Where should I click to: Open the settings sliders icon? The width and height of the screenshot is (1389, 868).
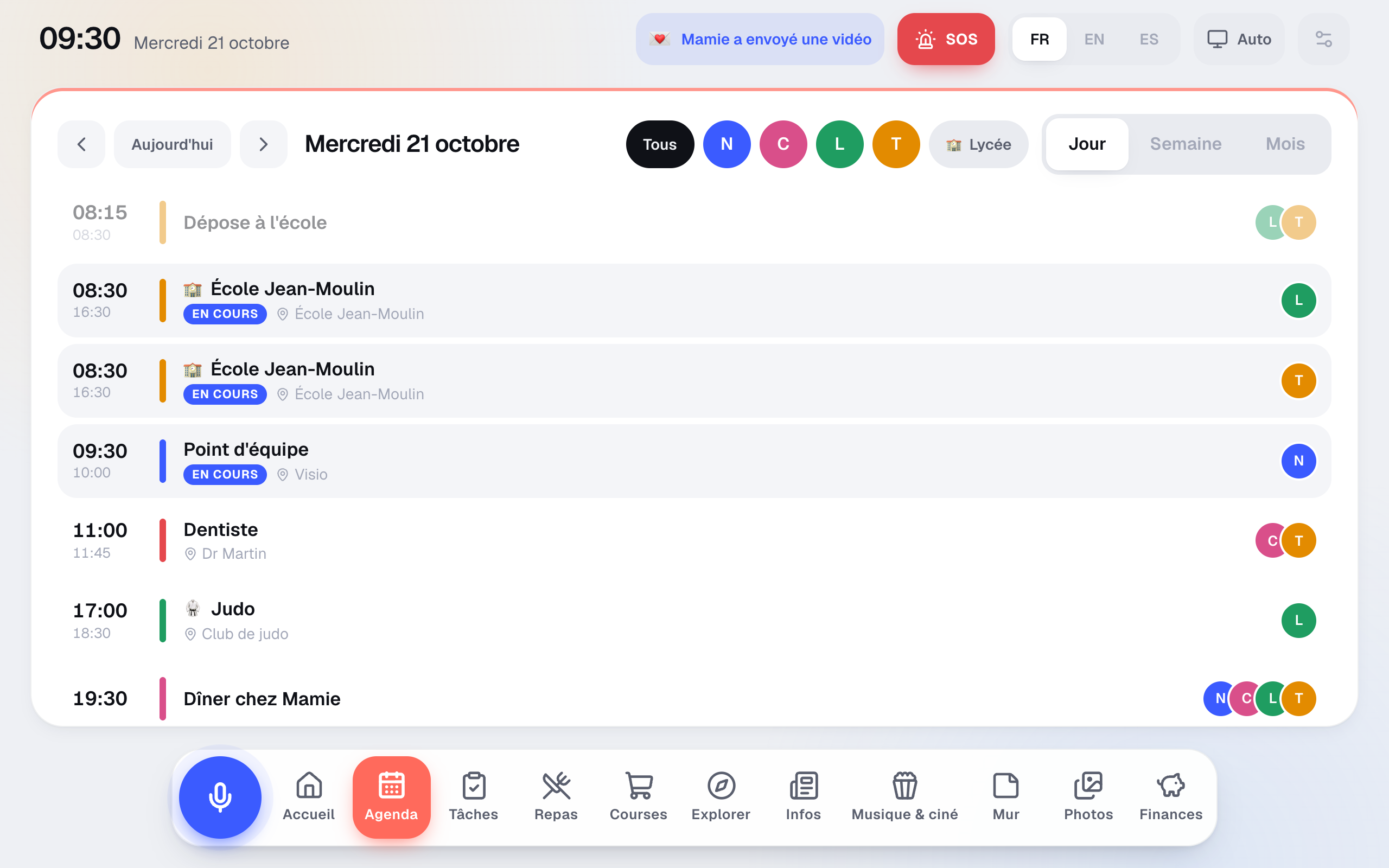[x=1323, y=39]
